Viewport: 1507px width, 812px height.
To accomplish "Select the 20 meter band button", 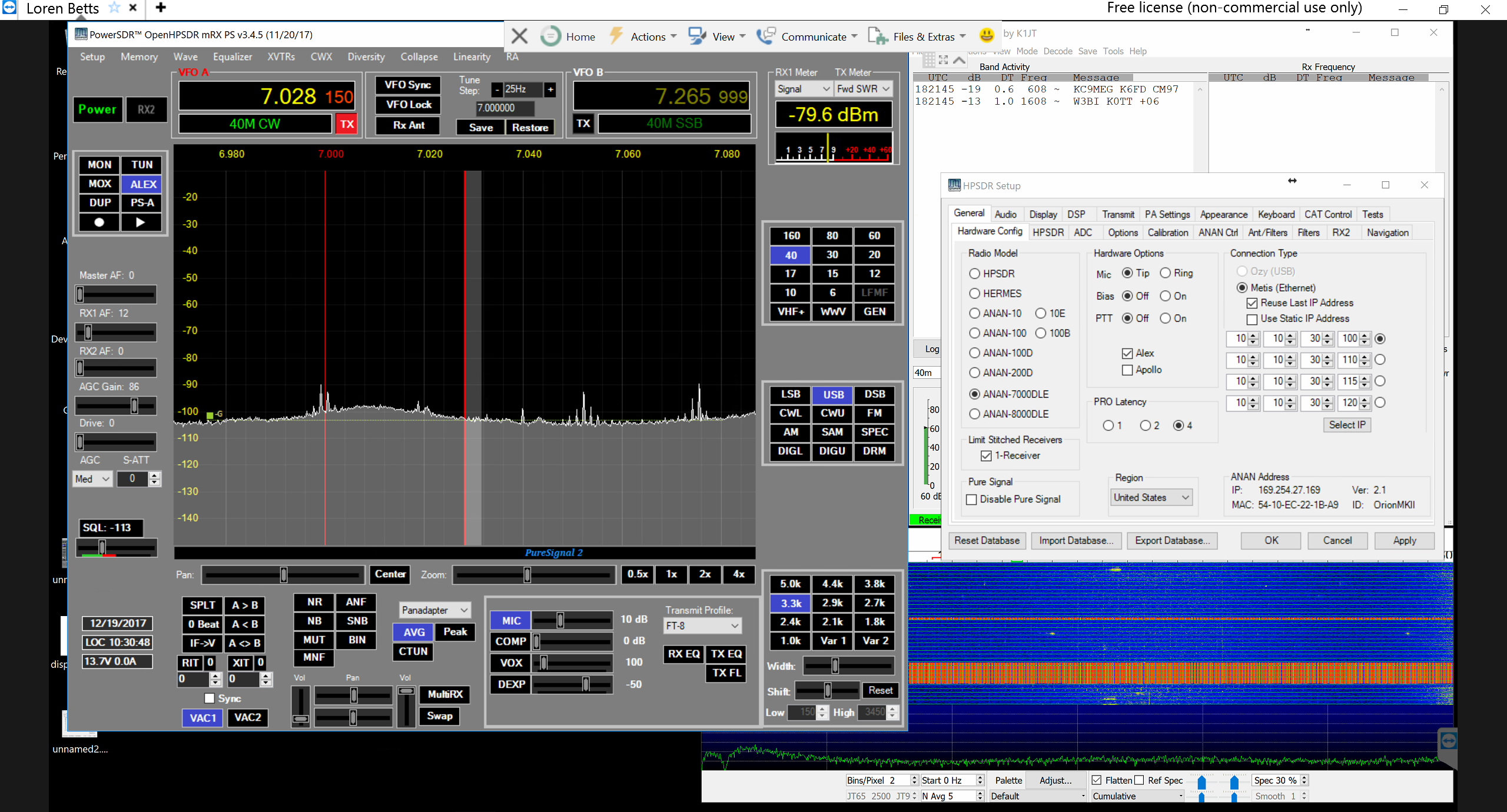I will point(874,255).
